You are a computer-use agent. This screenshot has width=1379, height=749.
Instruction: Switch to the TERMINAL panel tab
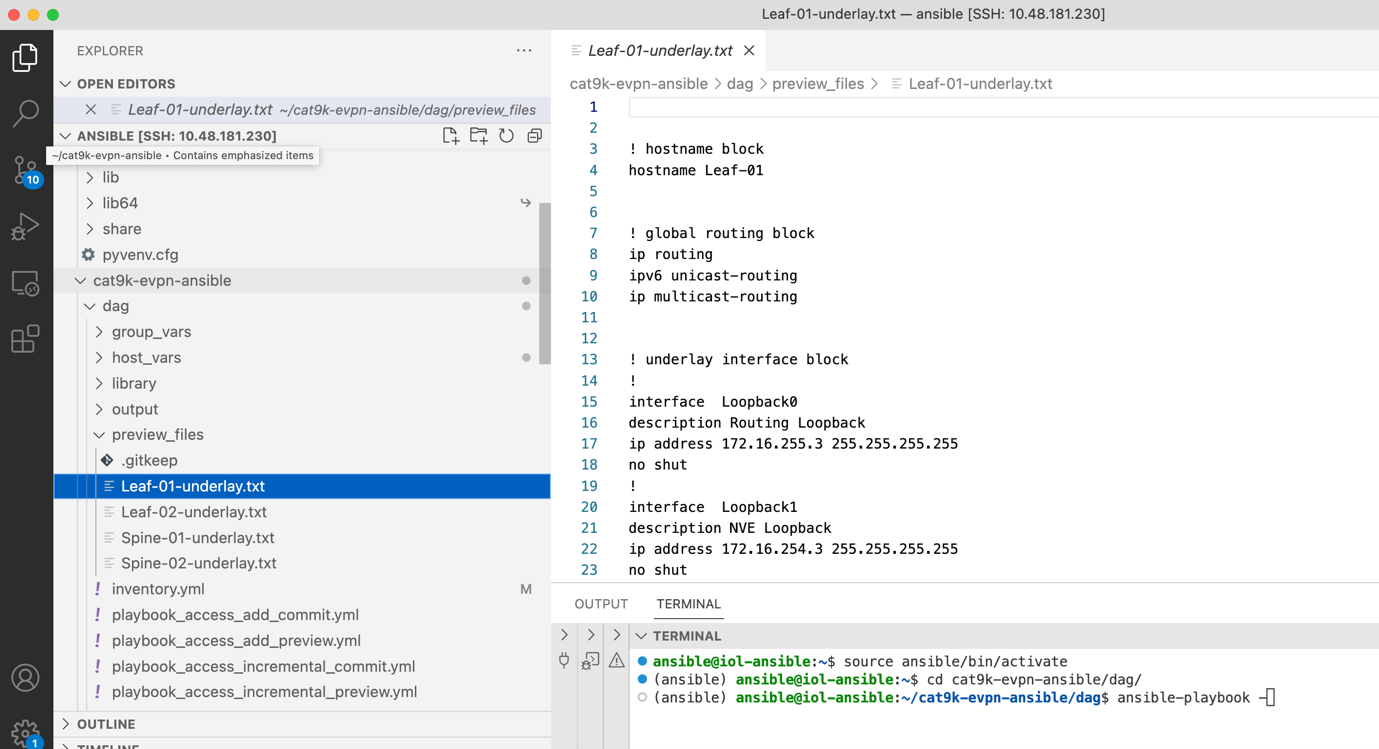tap(688, 604)
